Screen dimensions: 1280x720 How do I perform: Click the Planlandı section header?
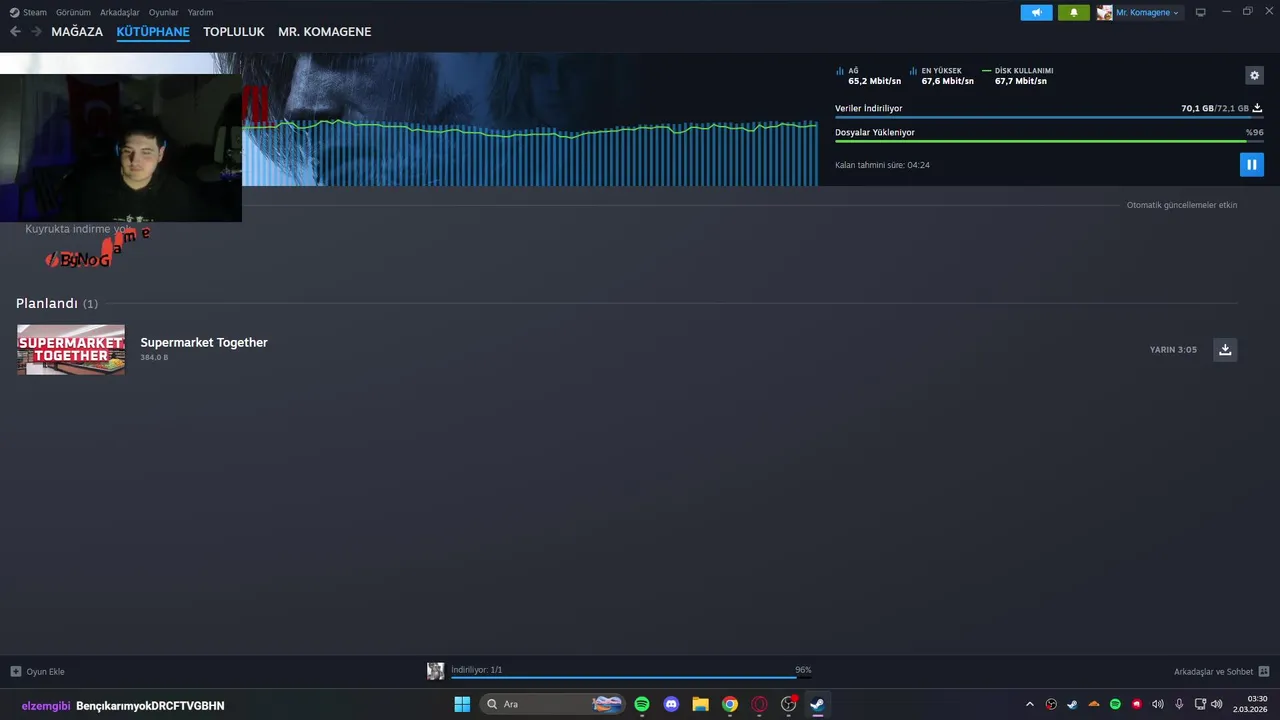pos(57,303)
